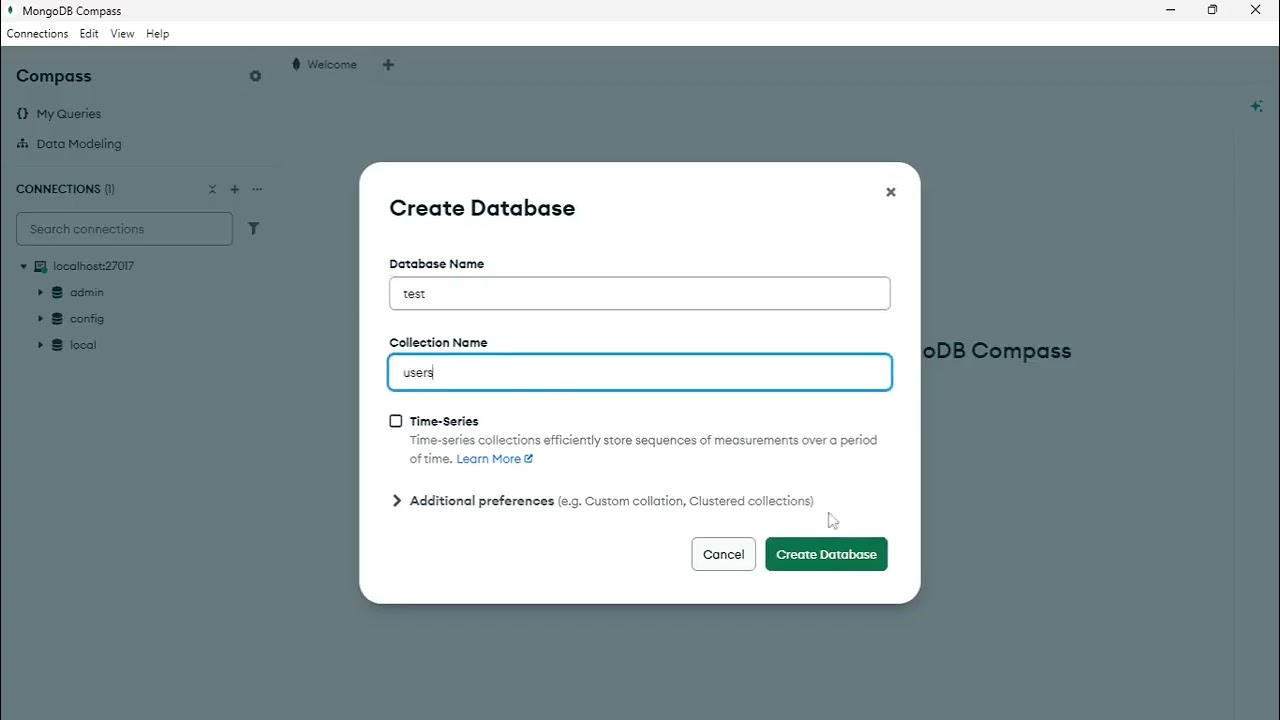
Task: Click the My Queries braces icon
Action: 23,114
